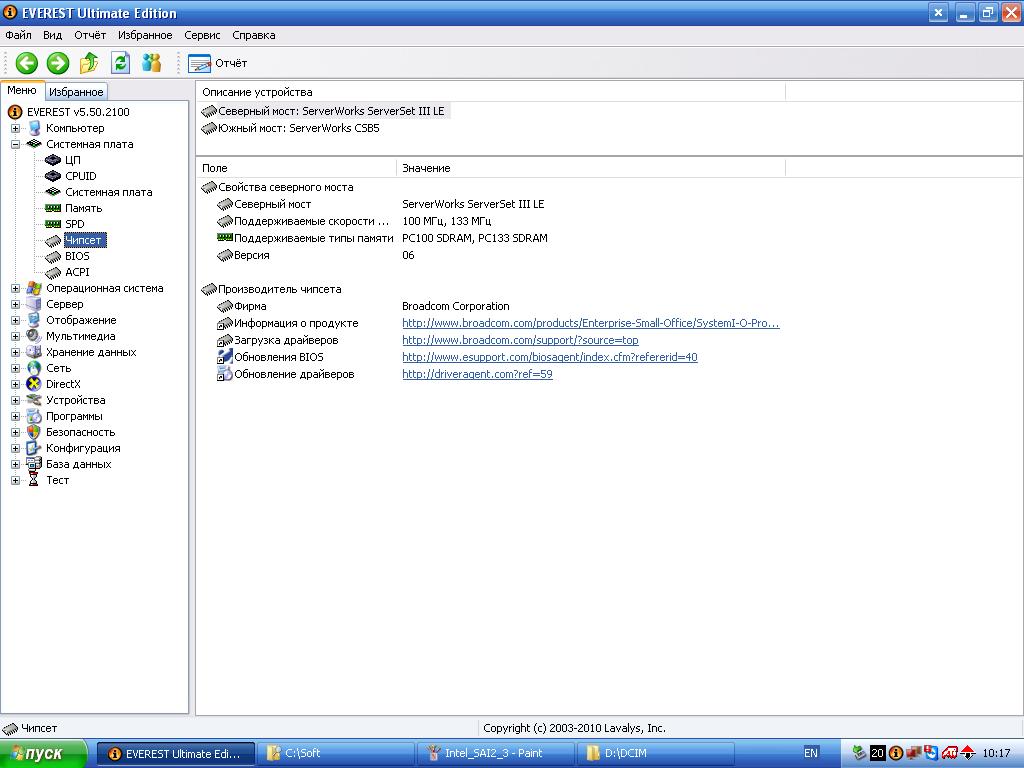Open the Файл menu
The width and height of the screenshot is (1024, 768).
(18, 35)
